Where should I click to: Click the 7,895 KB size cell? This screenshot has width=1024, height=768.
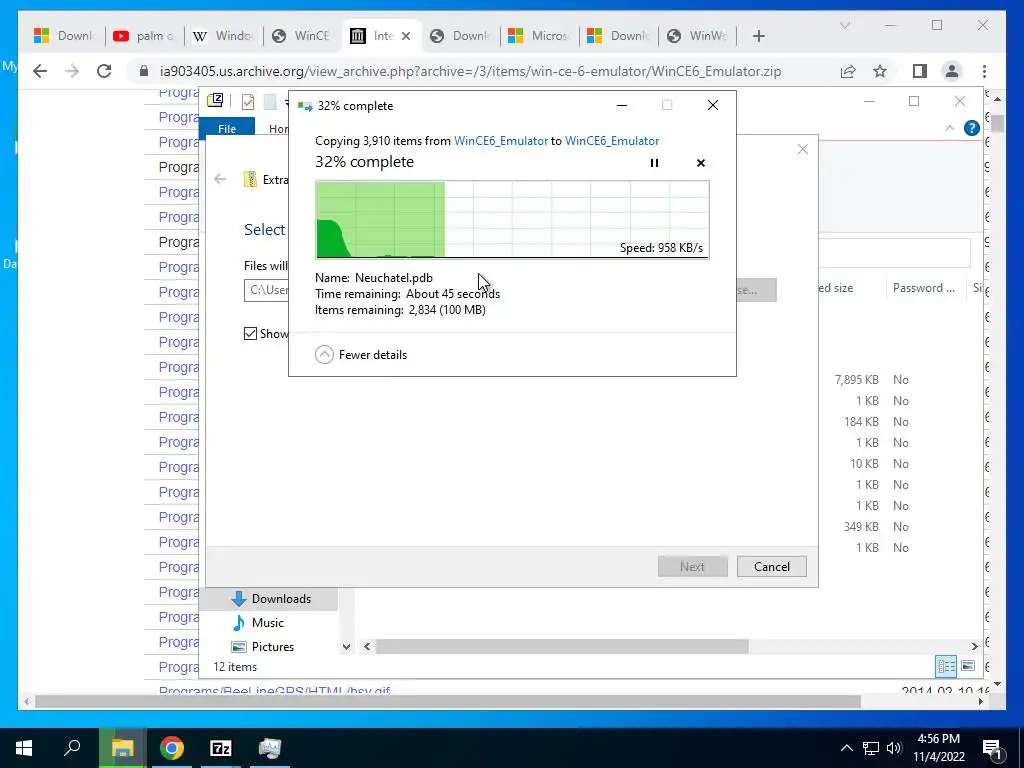click(x=856, y=379)
